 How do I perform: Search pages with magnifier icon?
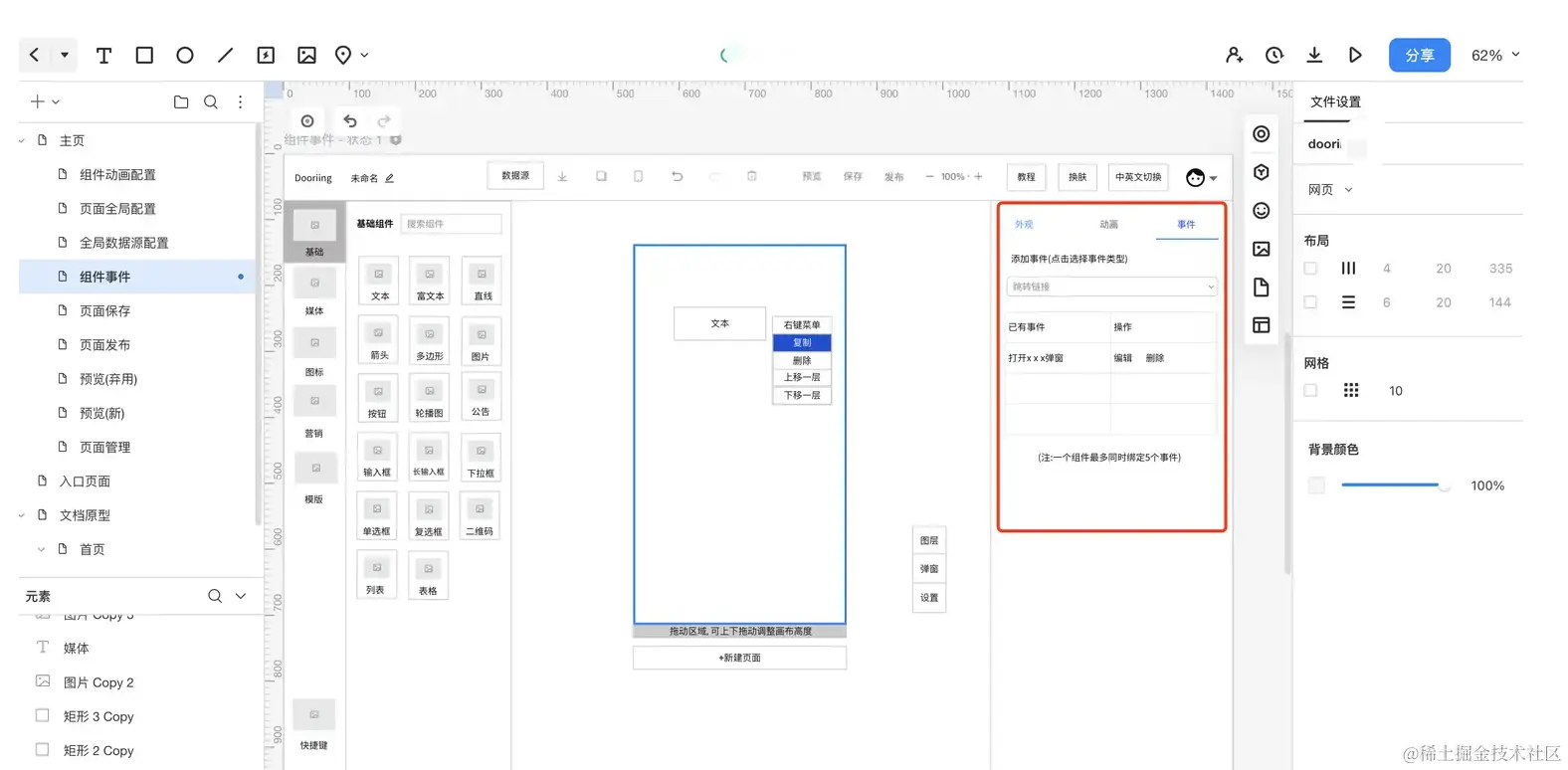tap(211, 101)
